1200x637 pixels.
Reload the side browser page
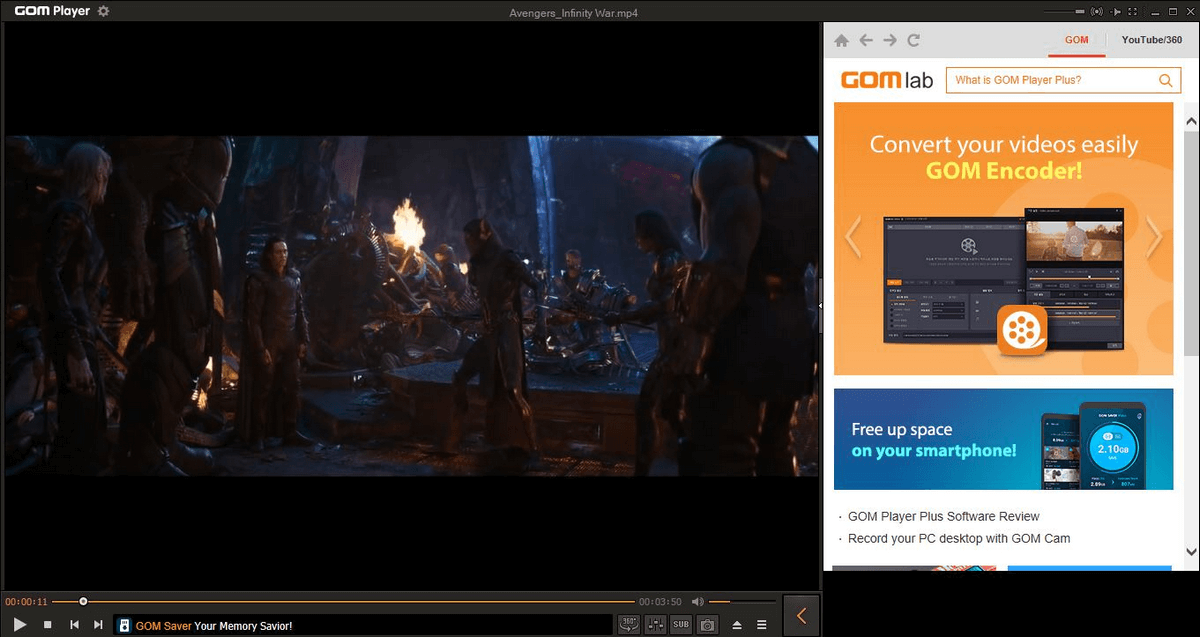click(914, 41)
